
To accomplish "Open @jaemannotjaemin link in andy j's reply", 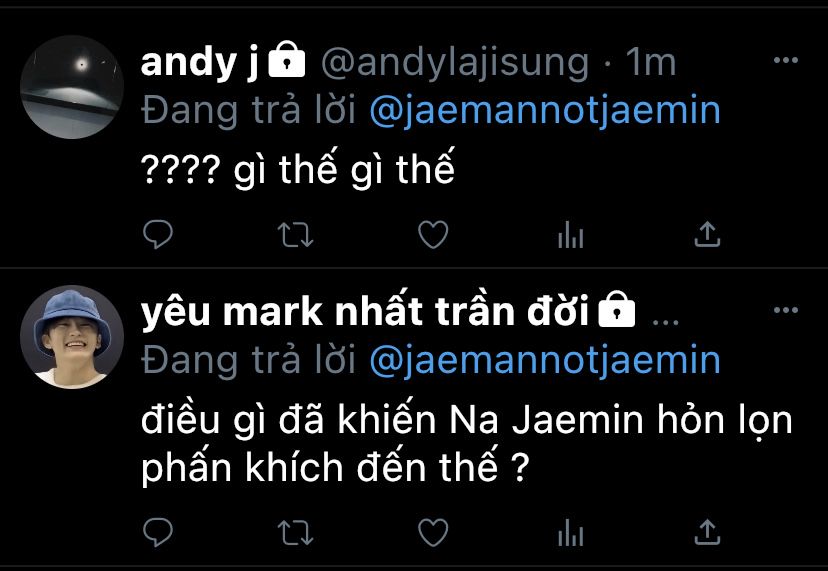I will coord(545,111).
